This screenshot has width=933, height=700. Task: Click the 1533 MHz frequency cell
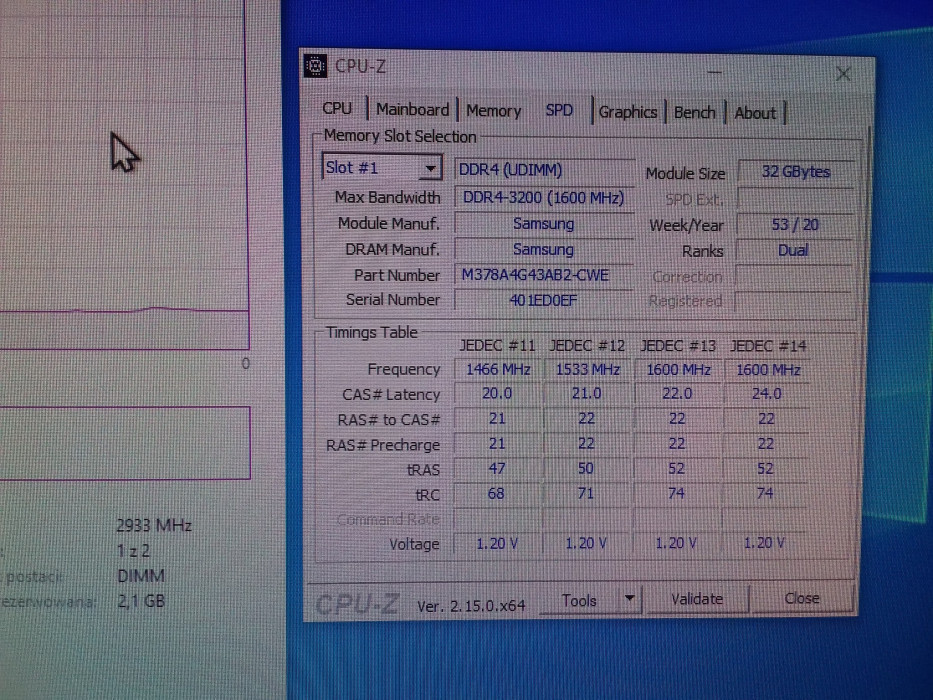pos(588,370)
